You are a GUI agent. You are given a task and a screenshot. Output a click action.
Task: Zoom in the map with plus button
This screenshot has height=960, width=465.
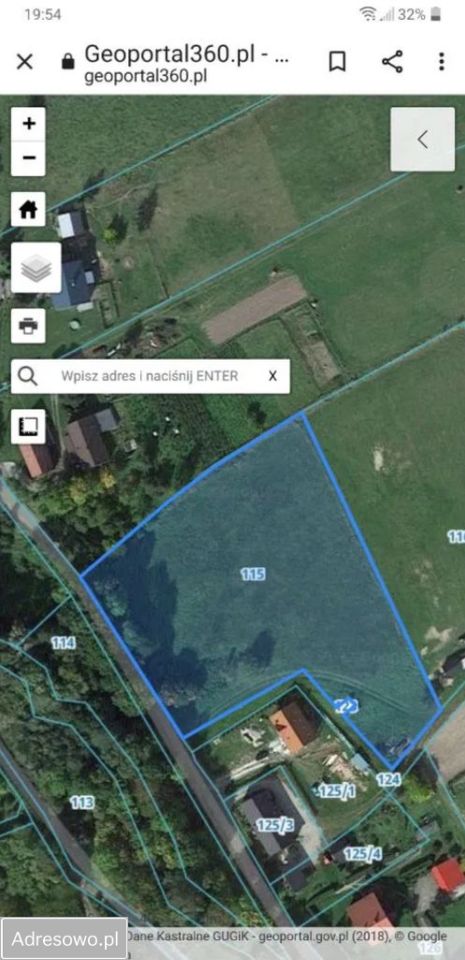pos(28,124)
